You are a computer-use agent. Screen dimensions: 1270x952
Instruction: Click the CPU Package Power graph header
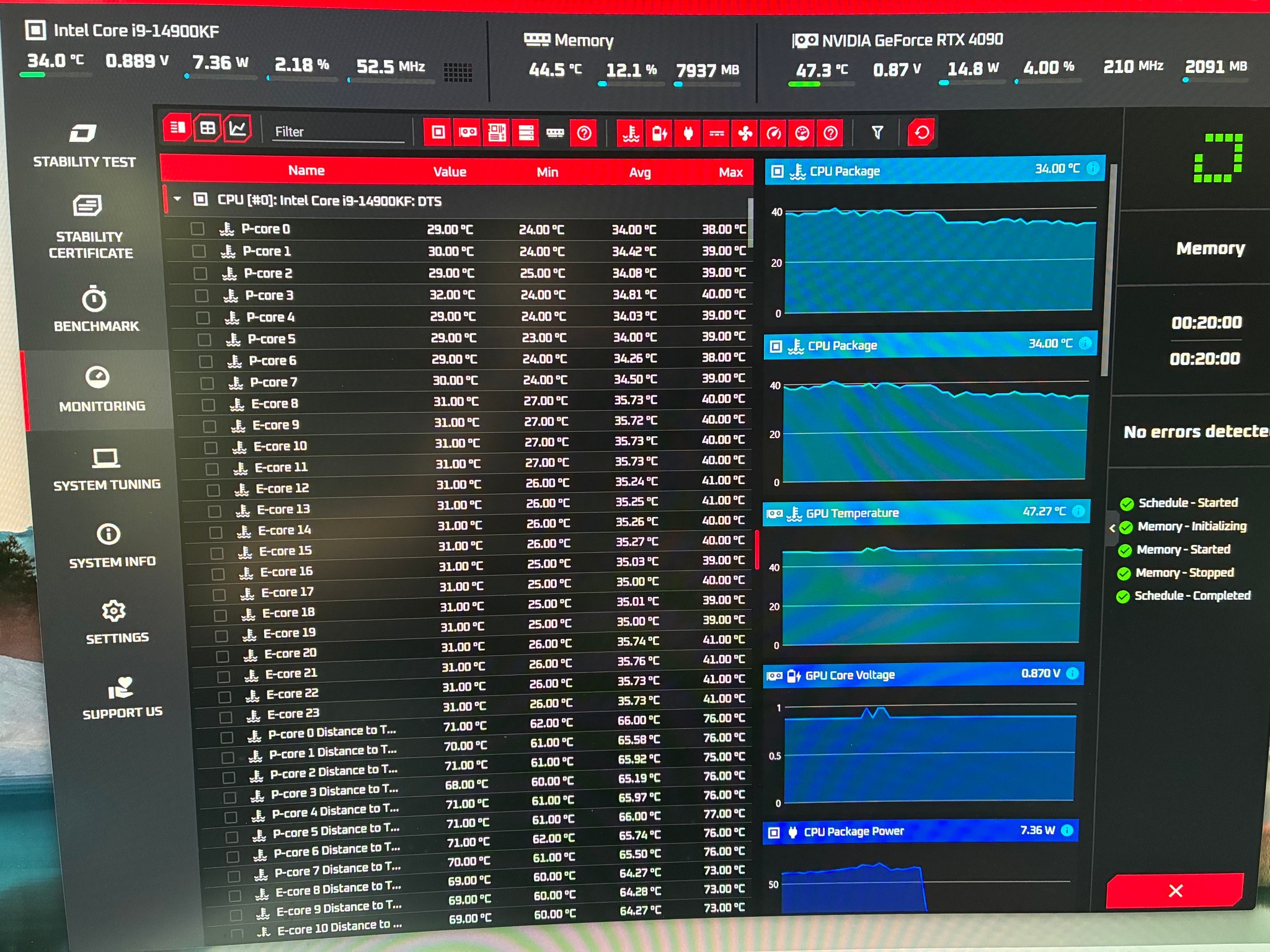tap(920, 831)
